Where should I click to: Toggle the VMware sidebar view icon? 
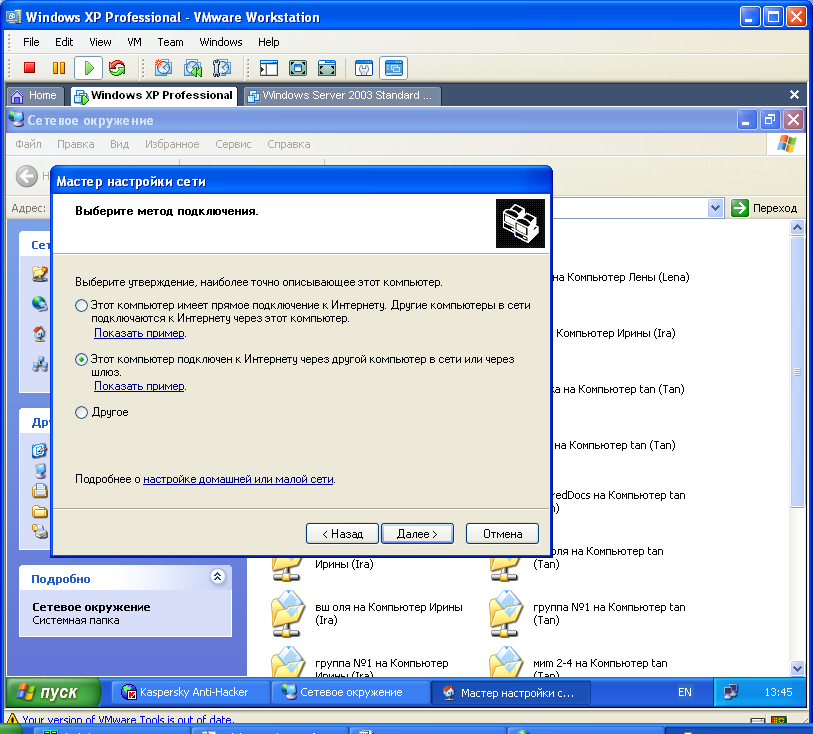pyautogui.click(x=269, y=68)
